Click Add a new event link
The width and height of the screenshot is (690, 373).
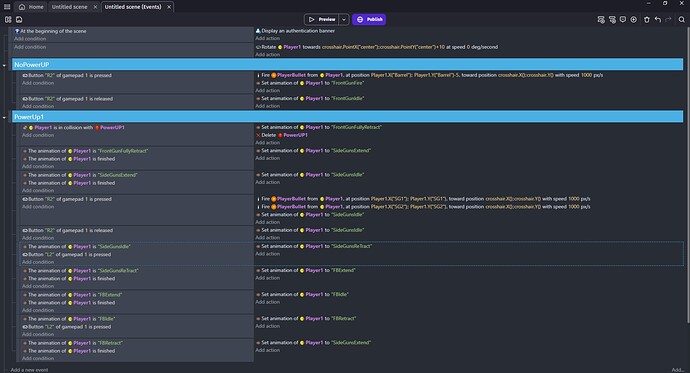(x=29, y=369)
